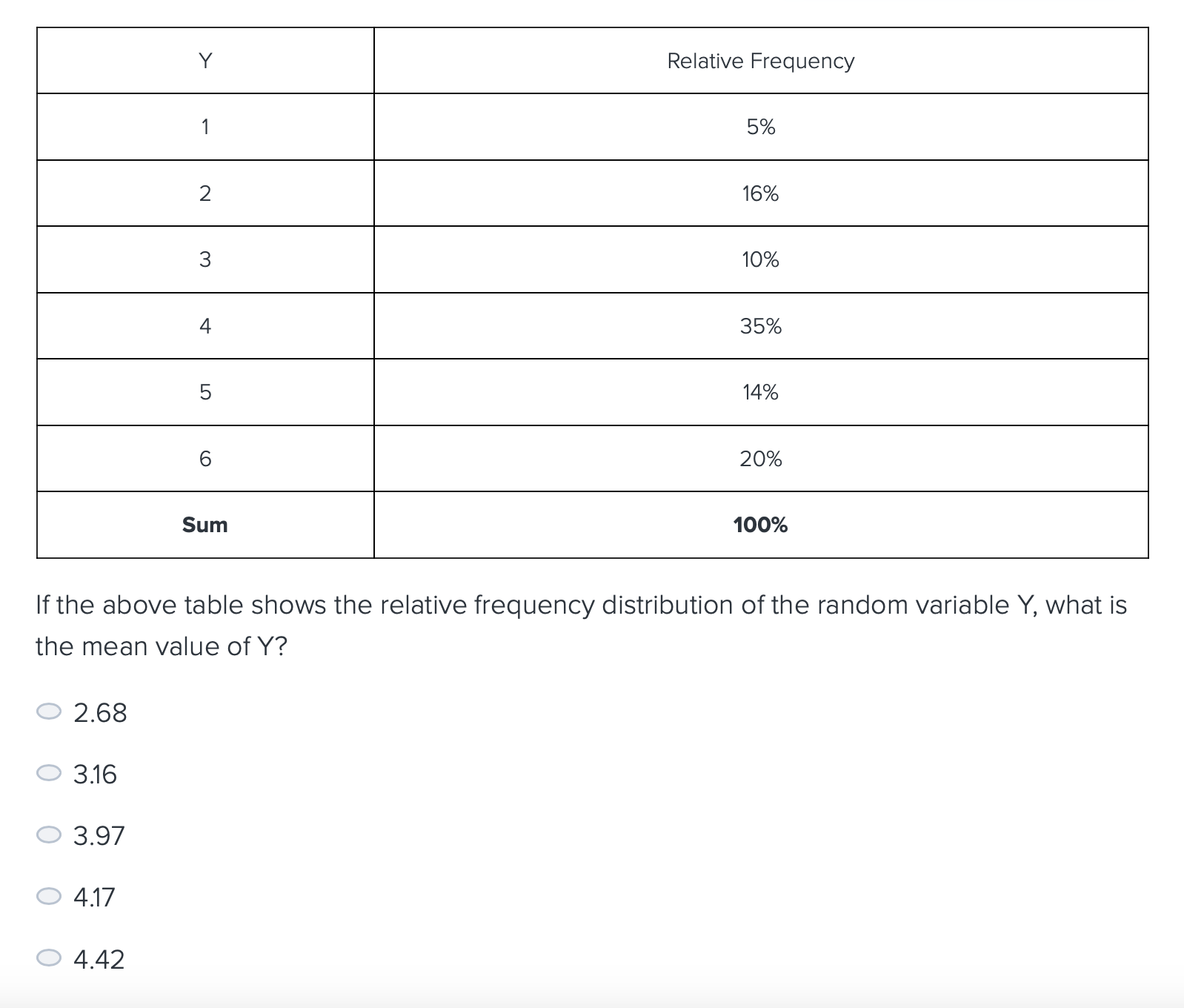Viewport: 1184px width, 1008px height.
Task: Click the Y value 1 cell
Action: point(205,127)
